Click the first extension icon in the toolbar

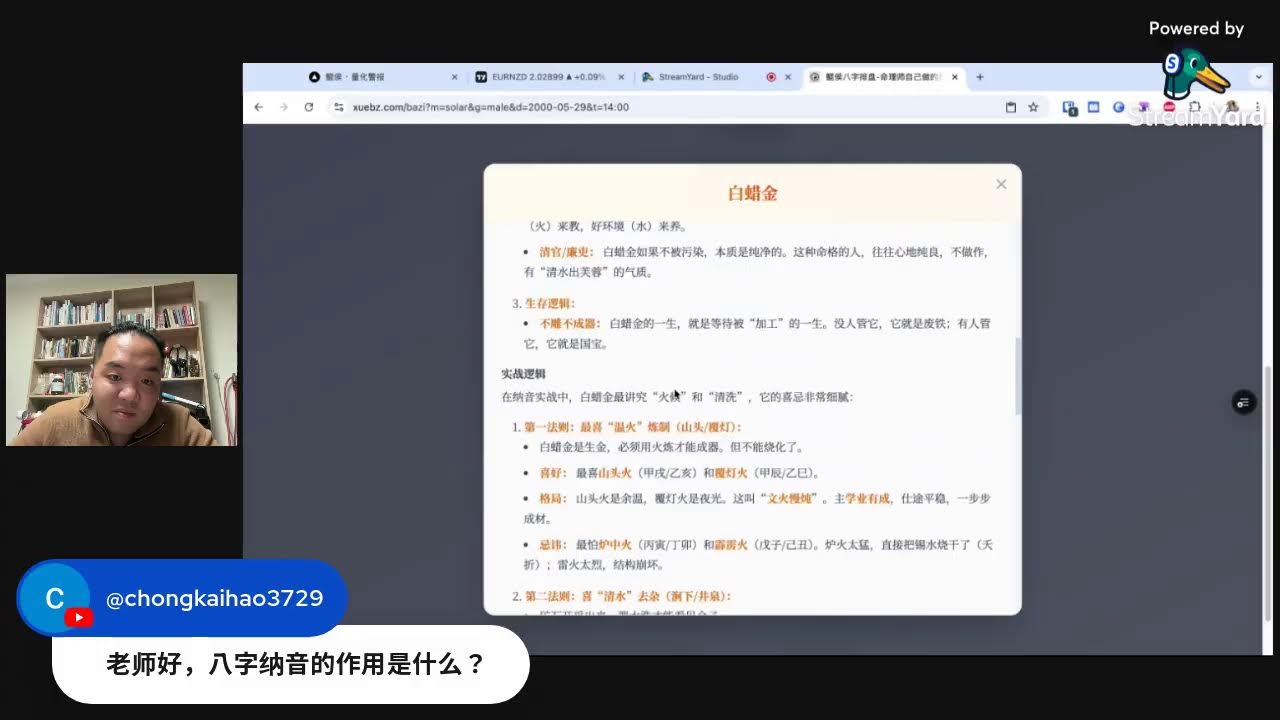[x=1070, y=107]
